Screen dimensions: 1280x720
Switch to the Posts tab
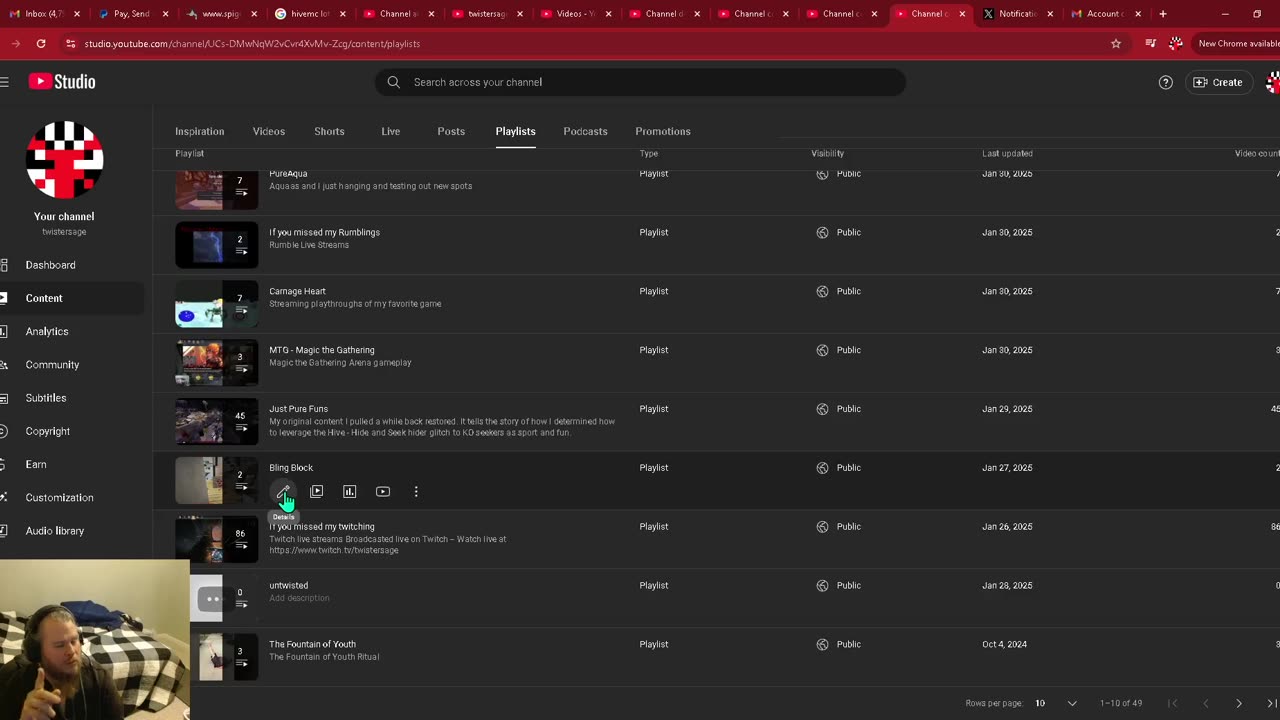pyautogui.click(x=451, y=131)
